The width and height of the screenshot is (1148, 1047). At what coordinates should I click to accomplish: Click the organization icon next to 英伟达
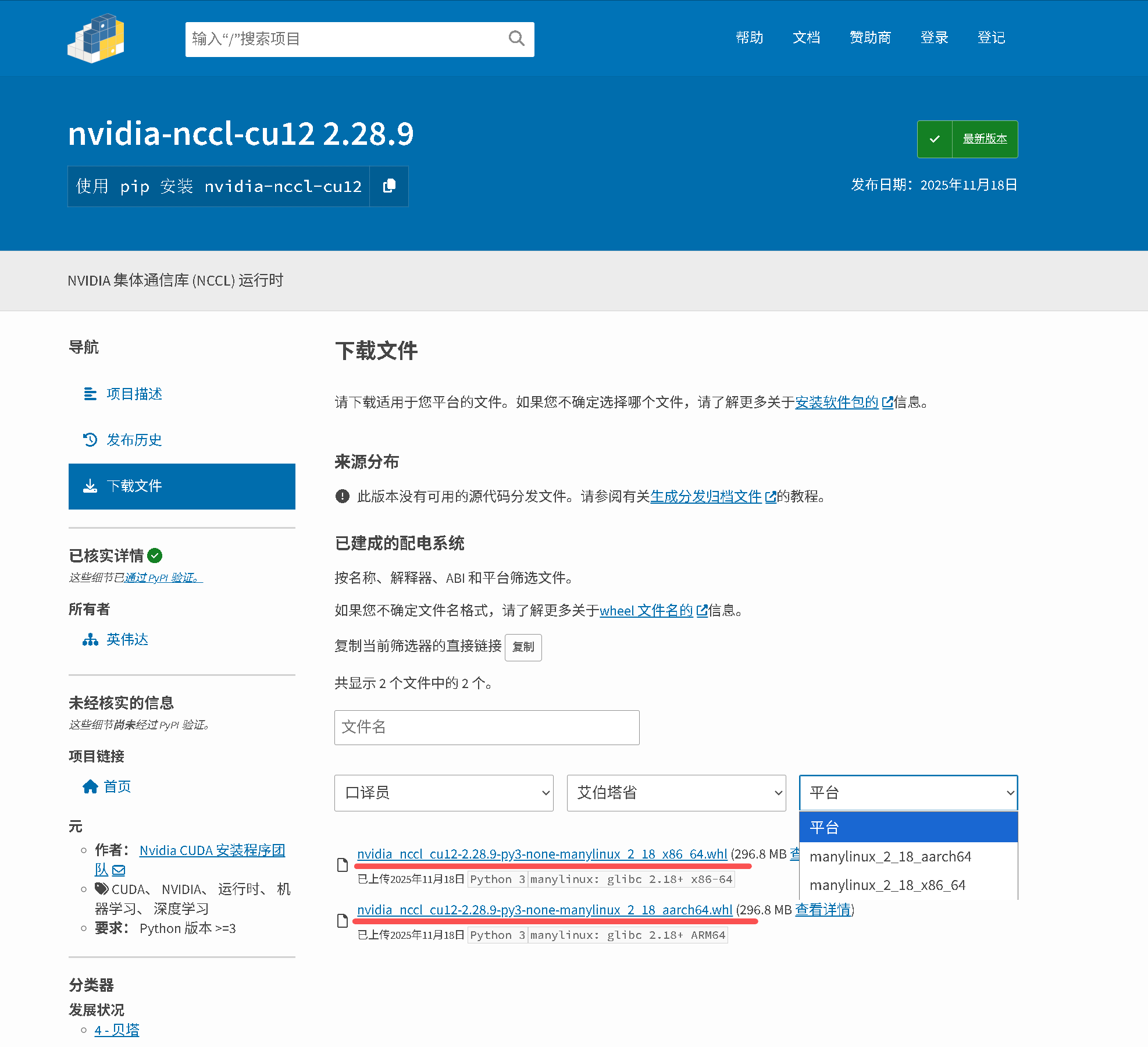[x=90, y=639]
